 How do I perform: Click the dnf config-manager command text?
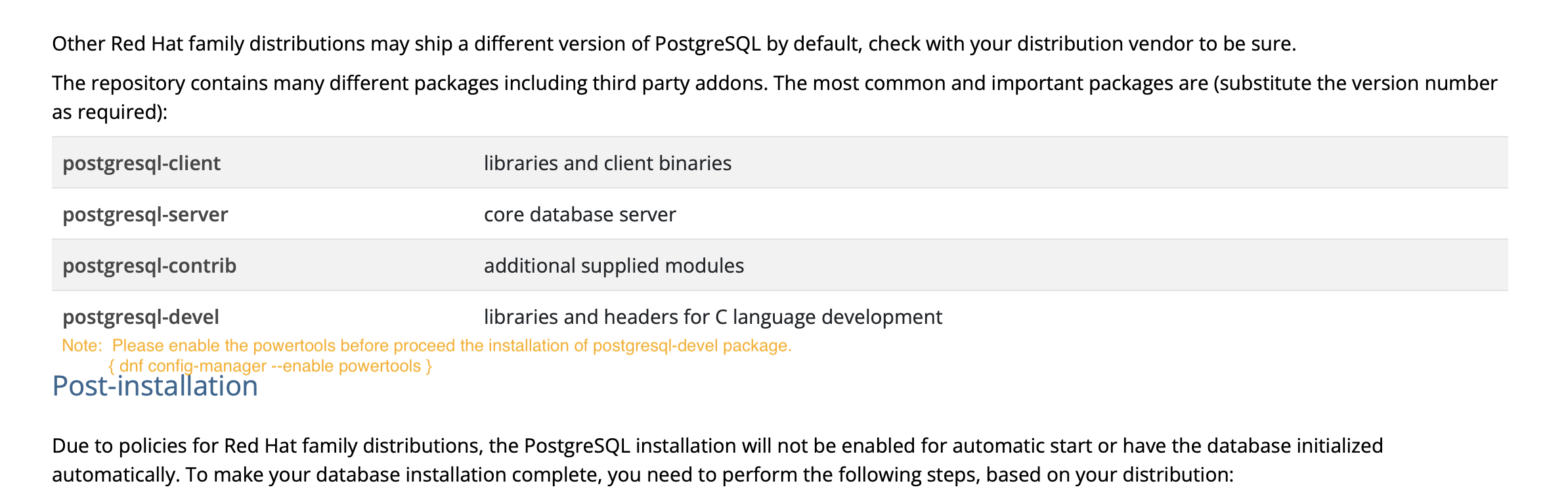(270, 366)
